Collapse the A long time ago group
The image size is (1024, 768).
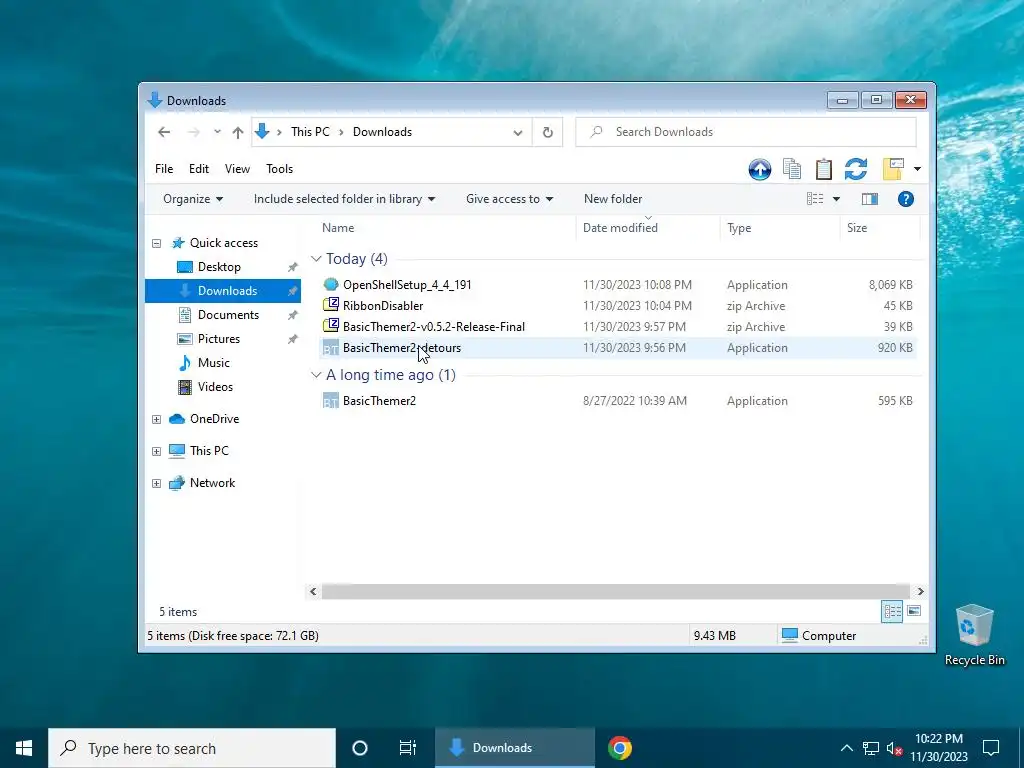point(316,375)
